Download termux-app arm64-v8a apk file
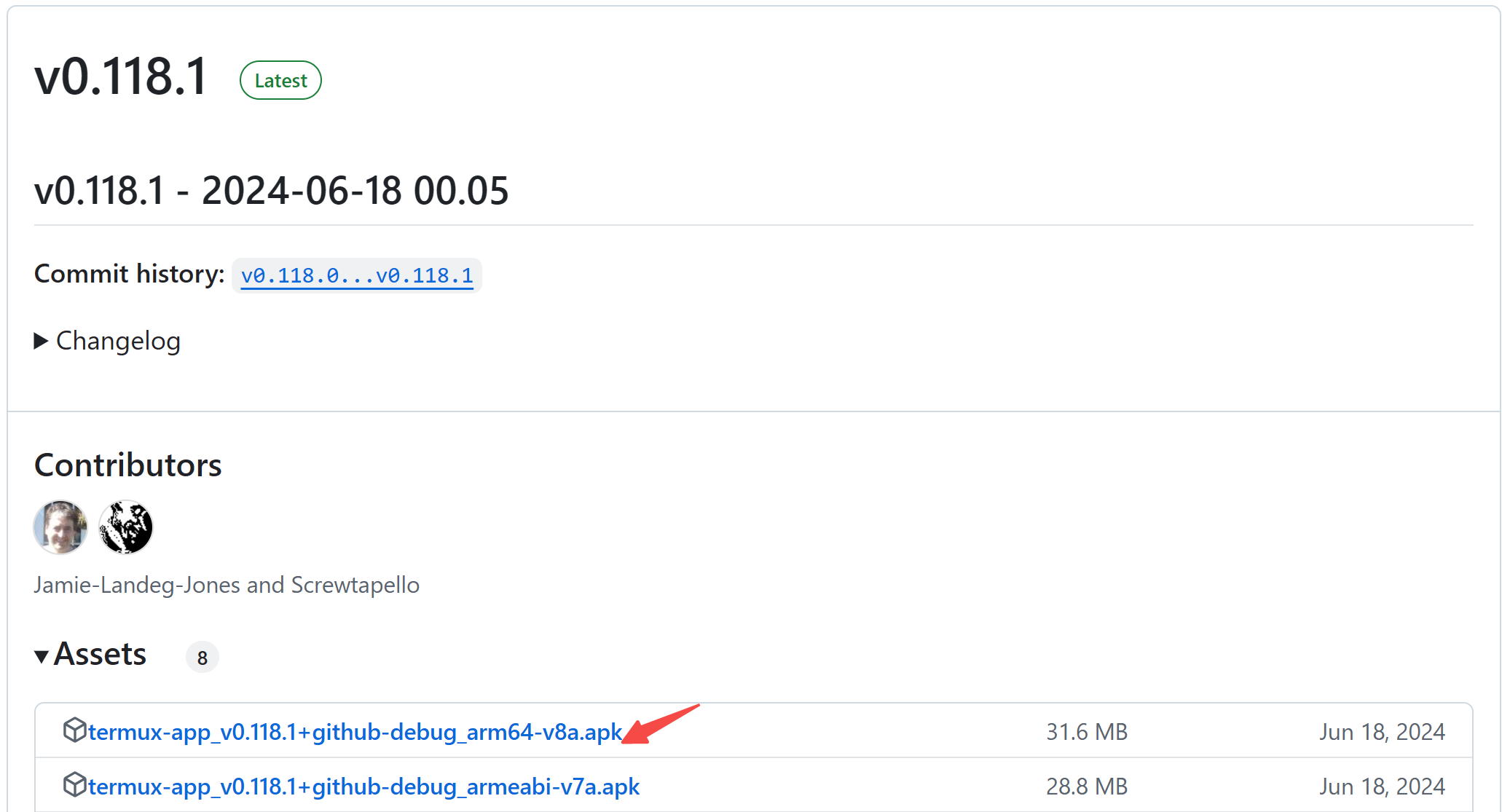This screenshot has height=812, width=1502. pyautogui.click(x=355, y=732)
